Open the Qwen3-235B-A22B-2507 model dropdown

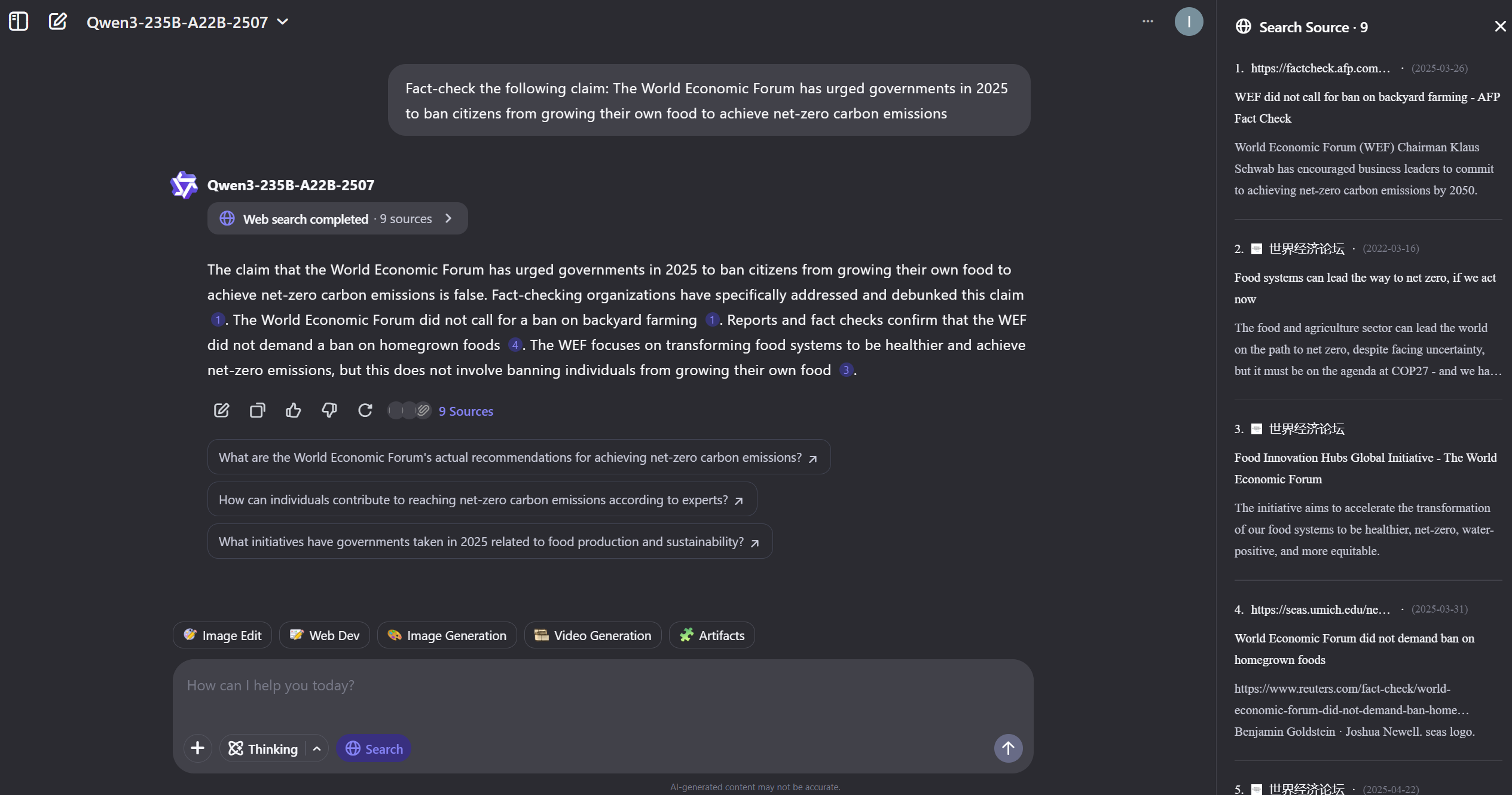pyautogui.click(x=187, y=22)
